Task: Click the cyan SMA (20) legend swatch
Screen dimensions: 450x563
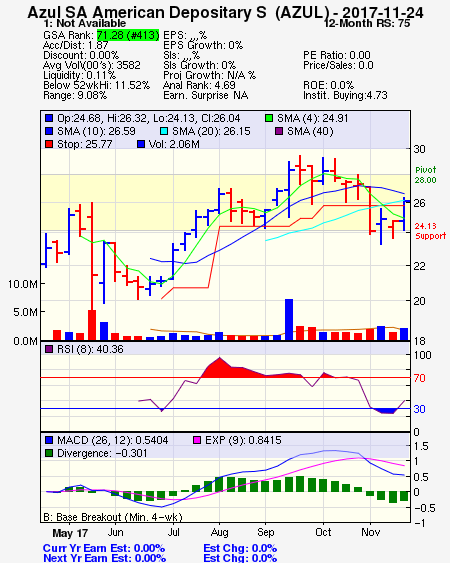Action: click(164, 131)
